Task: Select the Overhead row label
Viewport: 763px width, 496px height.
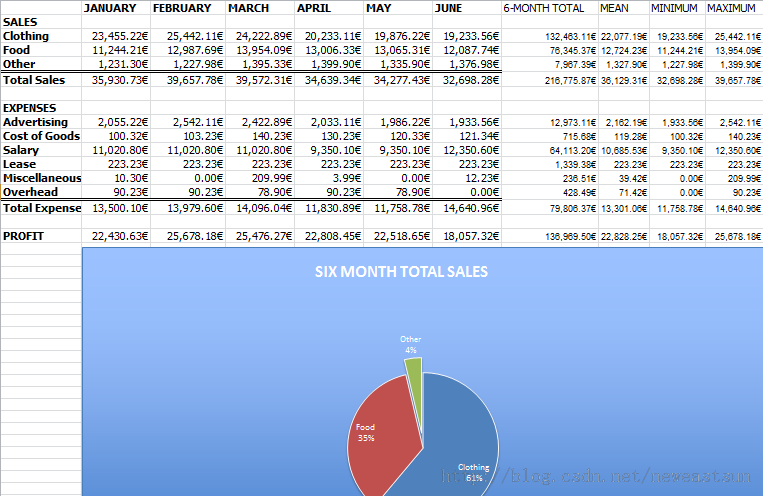Action: 41,192
